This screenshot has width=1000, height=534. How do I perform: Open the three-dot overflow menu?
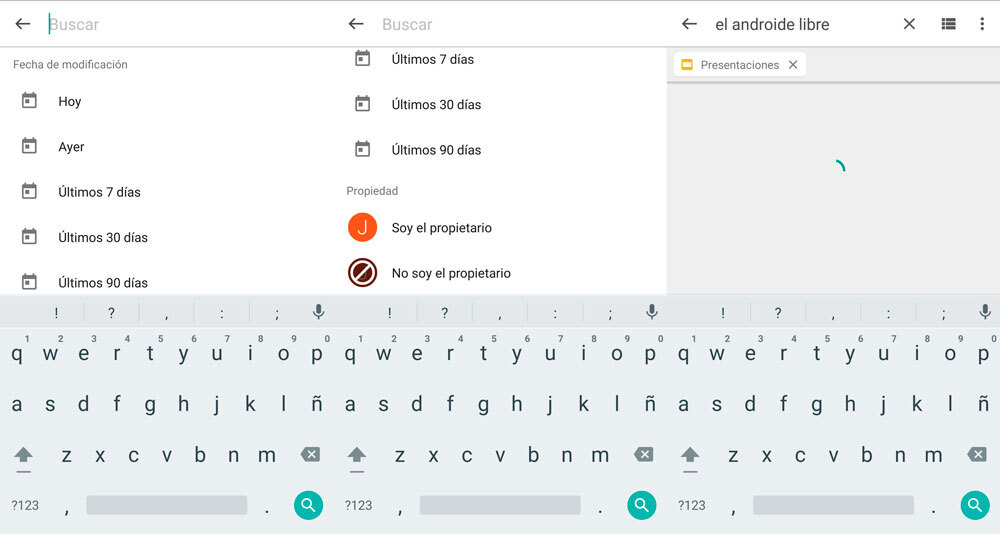tap(982, 24)
